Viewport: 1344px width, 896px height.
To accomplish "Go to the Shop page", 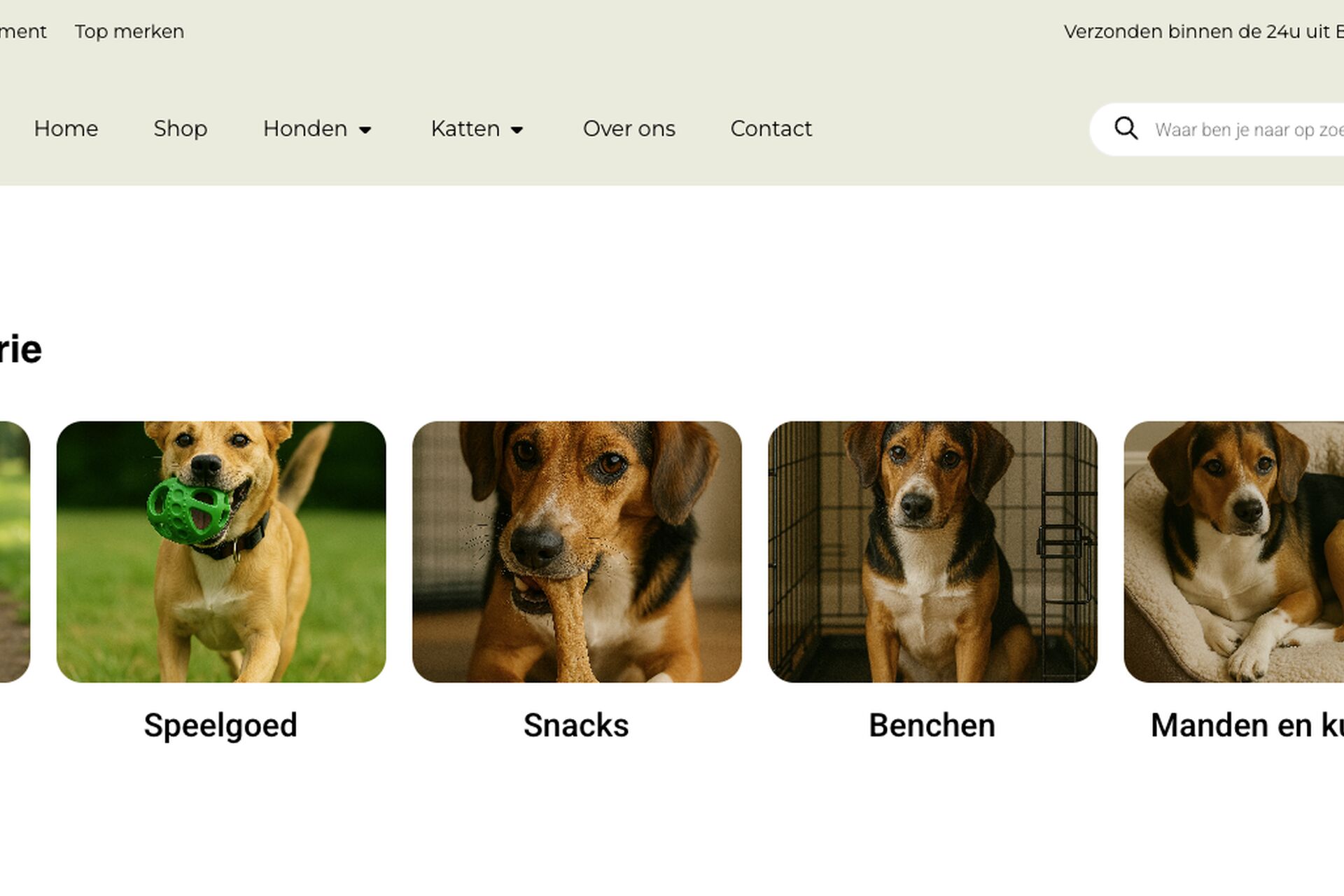I will tap(181, 129).
